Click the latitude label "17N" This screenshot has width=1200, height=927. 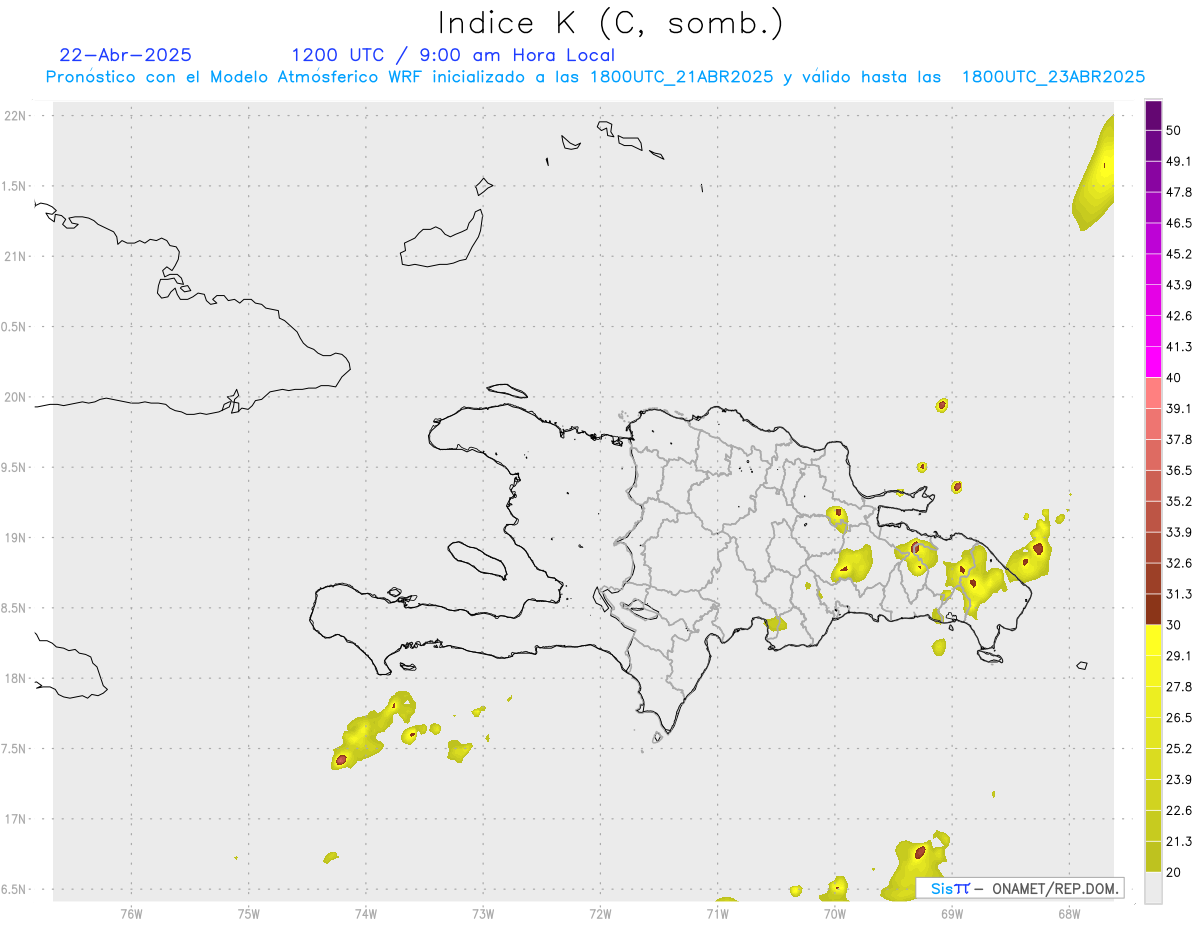coord(15,819)
